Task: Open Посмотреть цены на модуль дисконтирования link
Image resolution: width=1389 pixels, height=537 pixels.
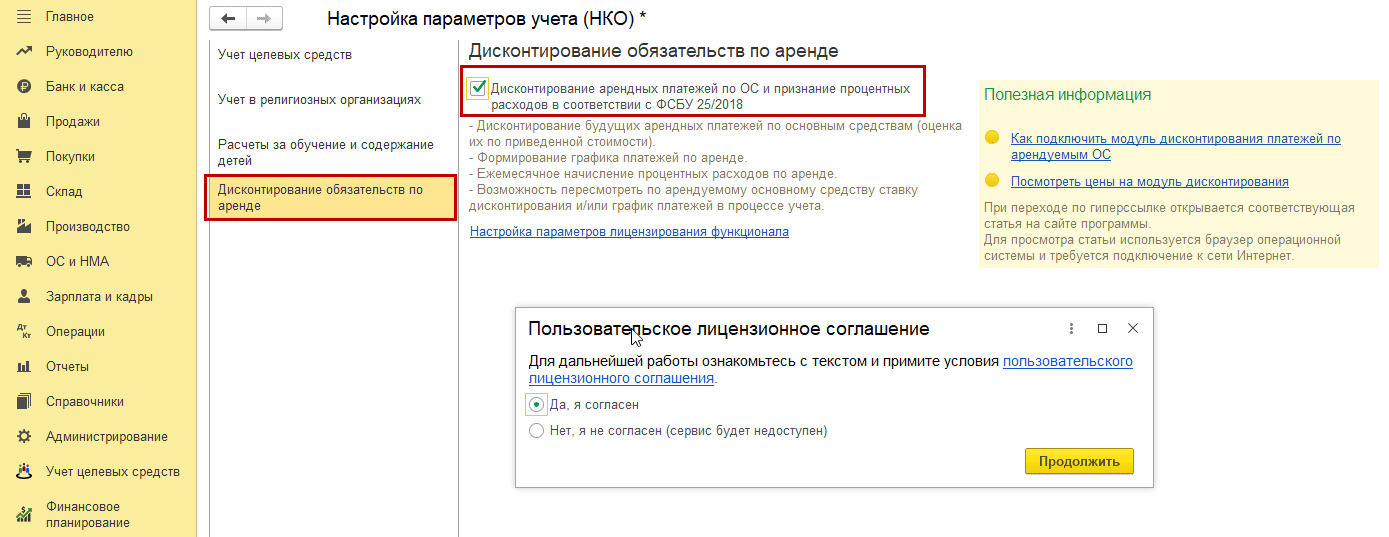Action: pos(1150,182)
